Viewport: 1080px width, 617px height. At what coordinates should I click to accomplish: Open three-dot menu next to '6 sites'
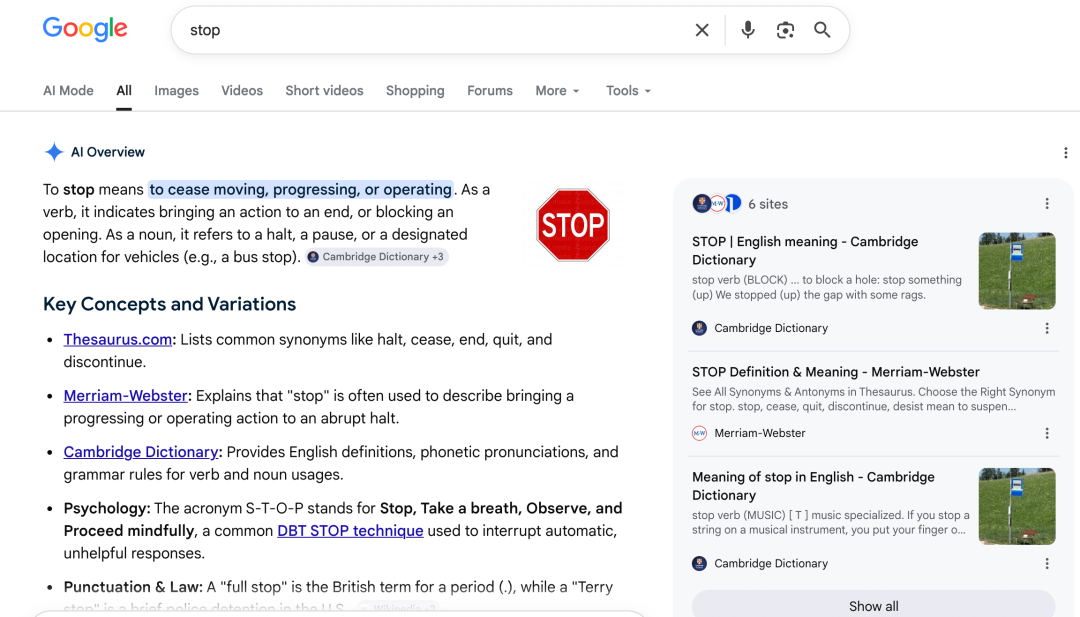[1047, 204]
